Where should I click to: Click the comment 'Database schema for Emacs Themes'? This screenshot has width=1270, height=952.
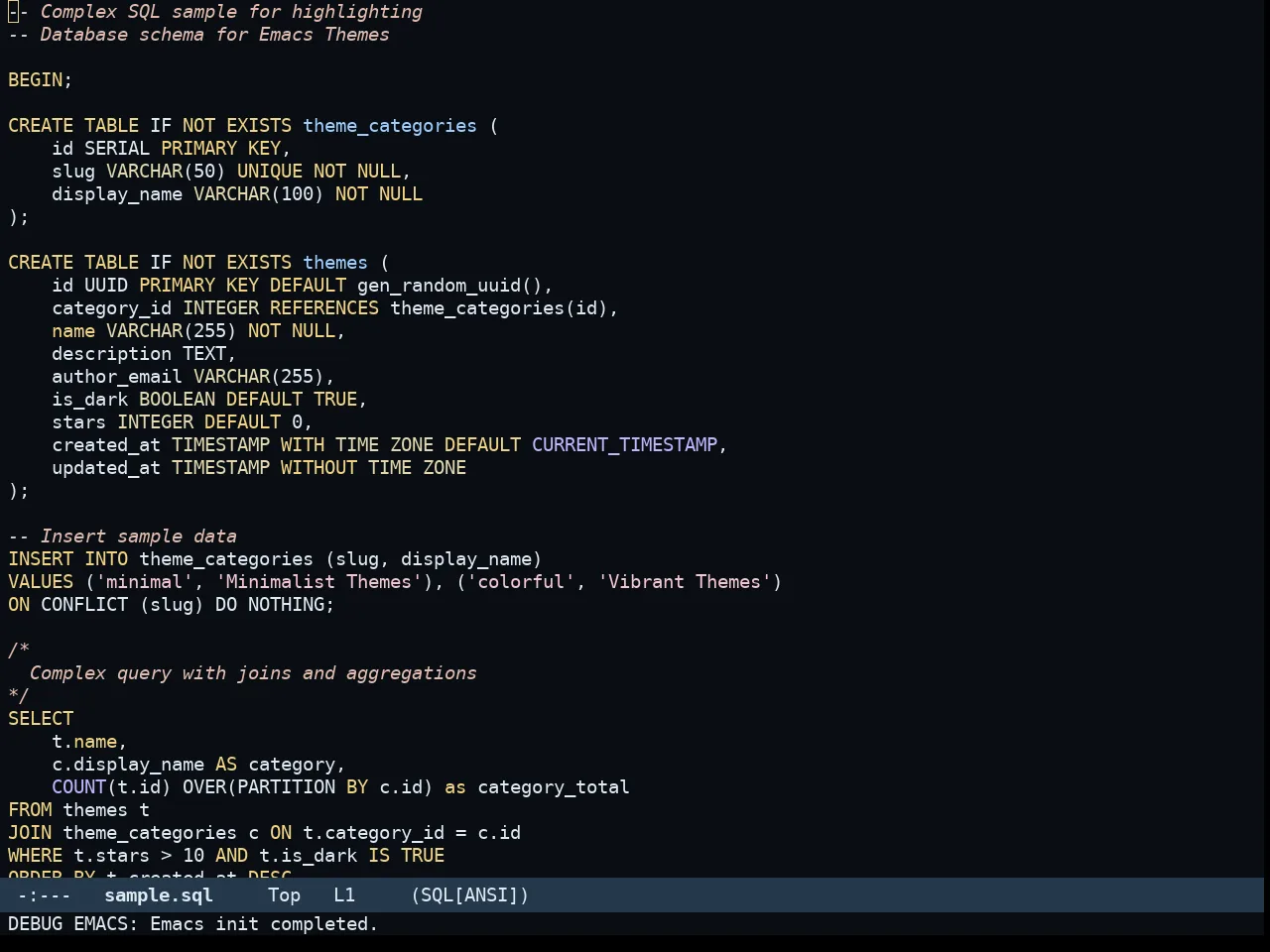215,35
